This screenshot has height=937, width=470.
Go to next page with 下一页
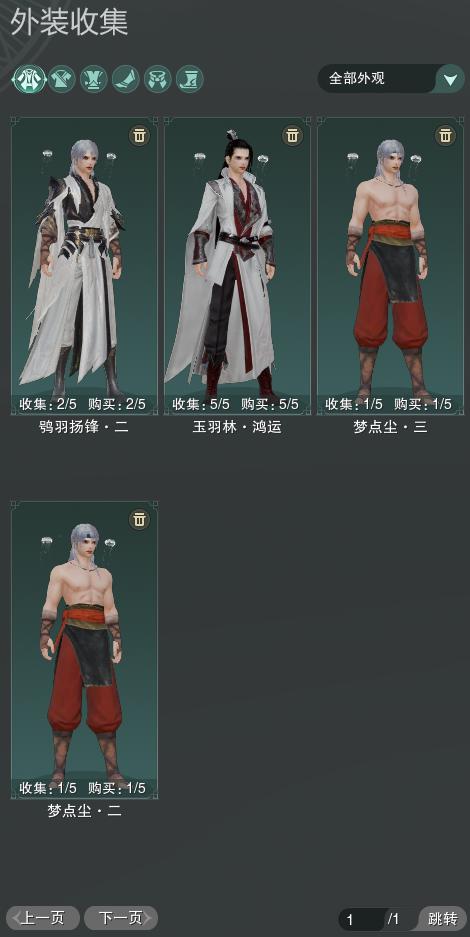pyautogui.click(x=121, y=918)
